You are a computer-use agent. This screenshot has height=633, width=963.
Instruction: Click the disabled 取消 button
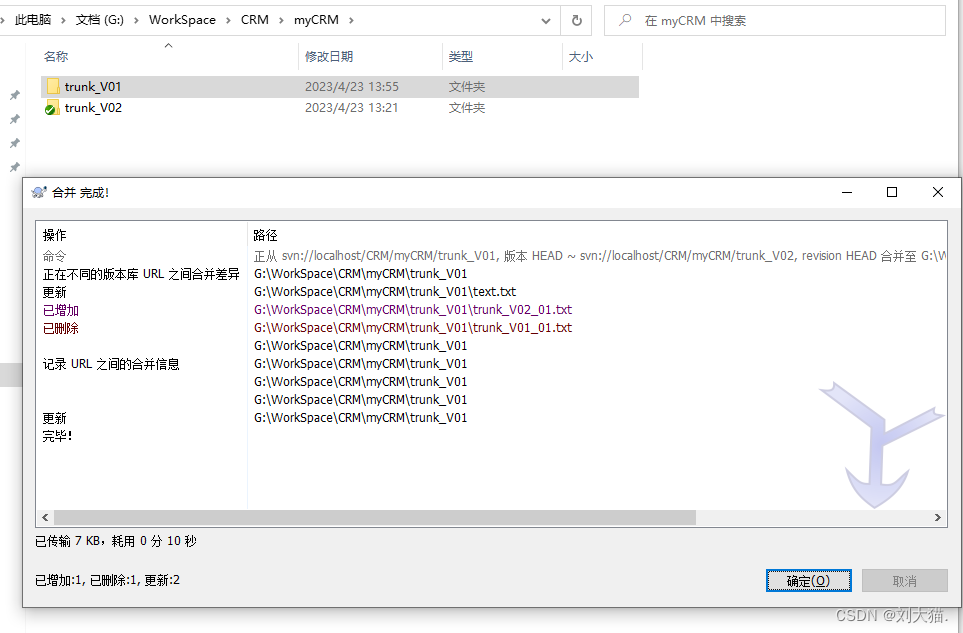[x=905, y=580]
